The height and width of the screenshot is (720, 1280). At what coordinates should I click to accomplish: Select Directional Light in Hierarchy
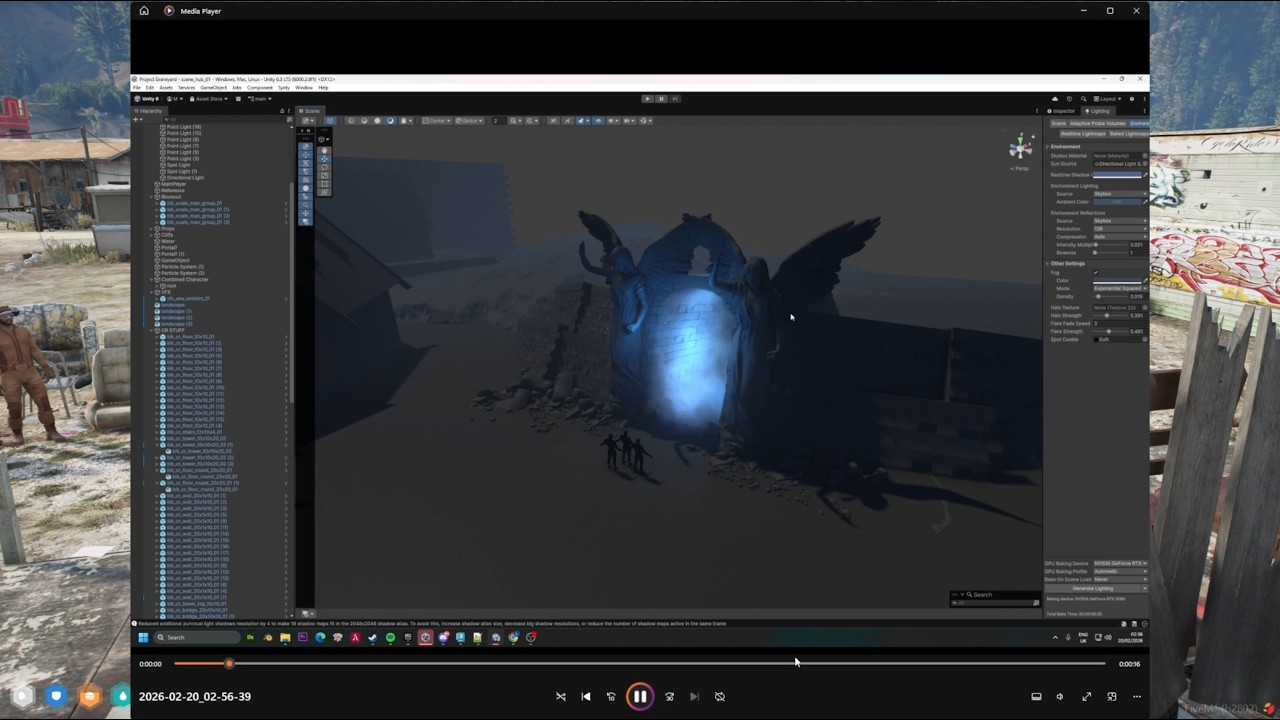[185, 178]
